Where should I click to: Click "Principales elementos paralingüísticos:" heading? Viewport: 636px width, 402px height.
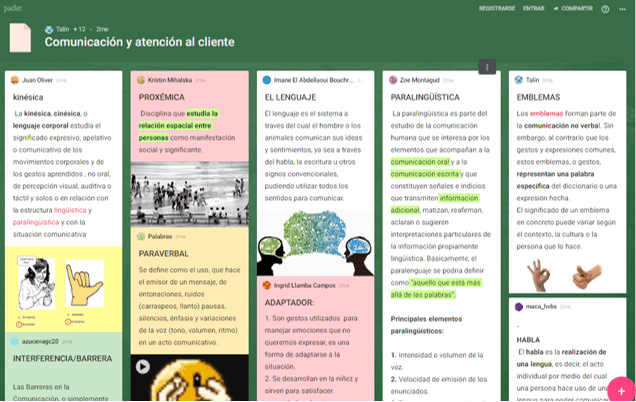[x=426, y=325]
